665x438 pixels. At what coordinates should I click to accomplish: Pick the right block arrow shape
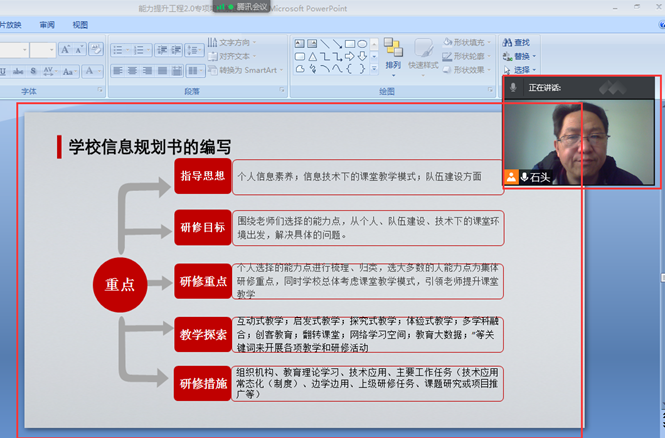click(350, 56)
